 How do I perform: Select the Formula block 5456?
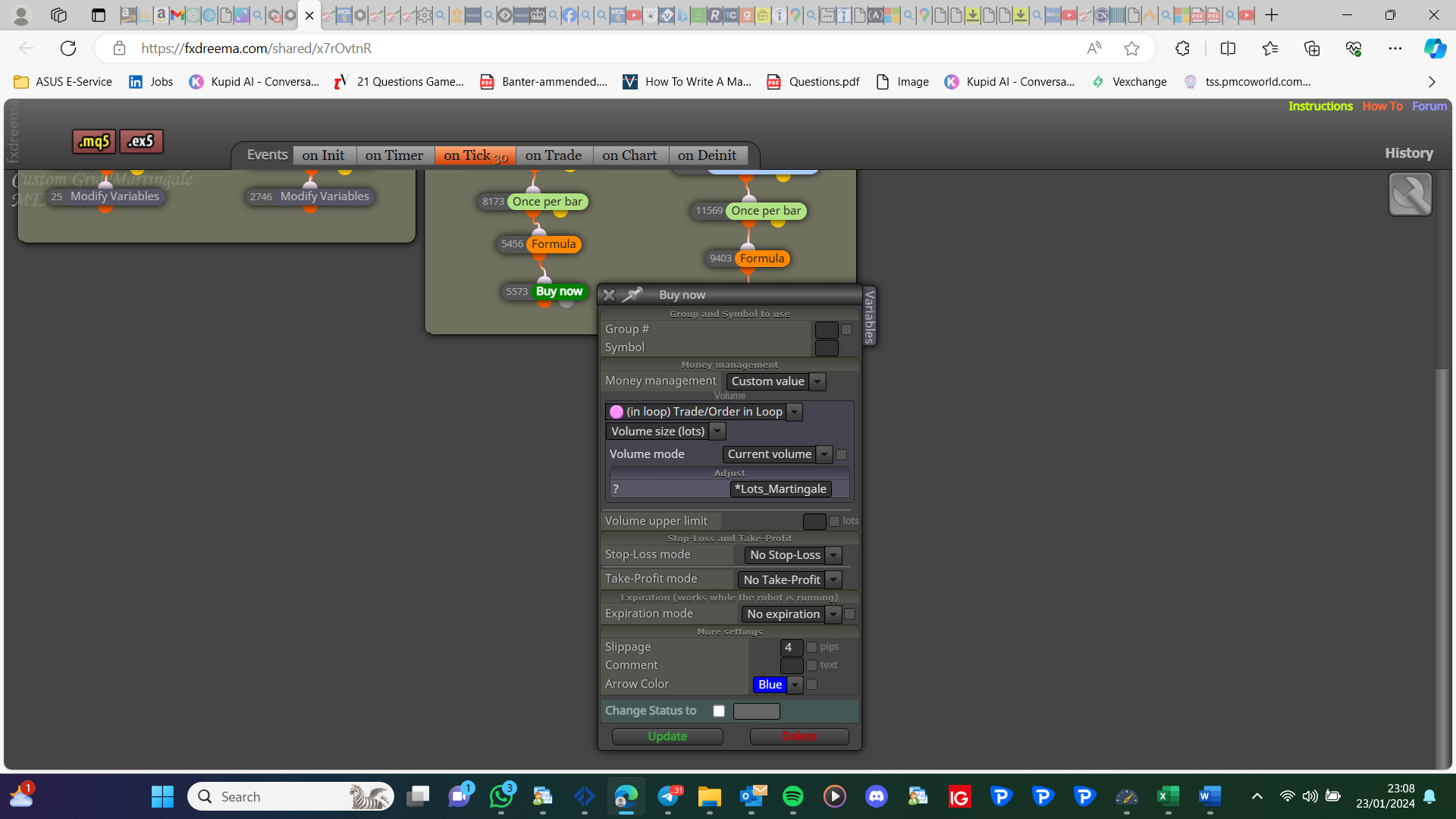553,244
